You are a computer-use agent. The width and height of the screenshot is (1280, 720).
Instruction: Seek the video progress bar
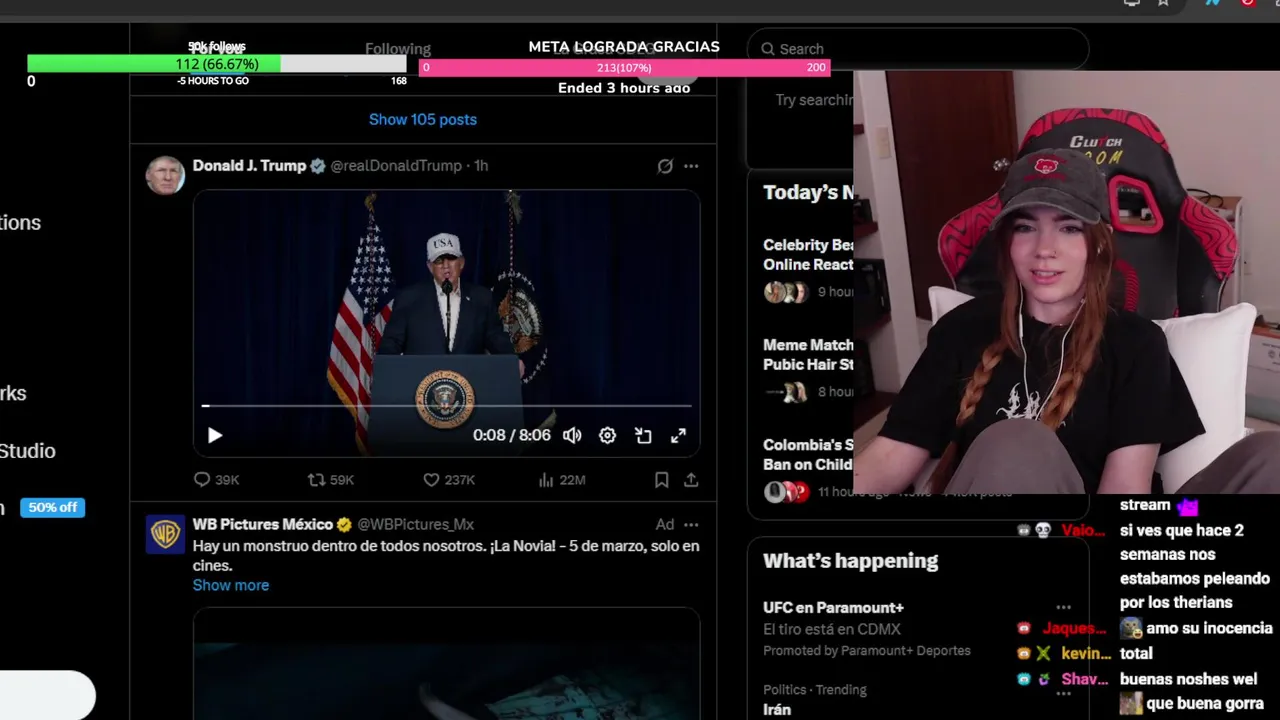pyautogui.click(x=446, y=406)
